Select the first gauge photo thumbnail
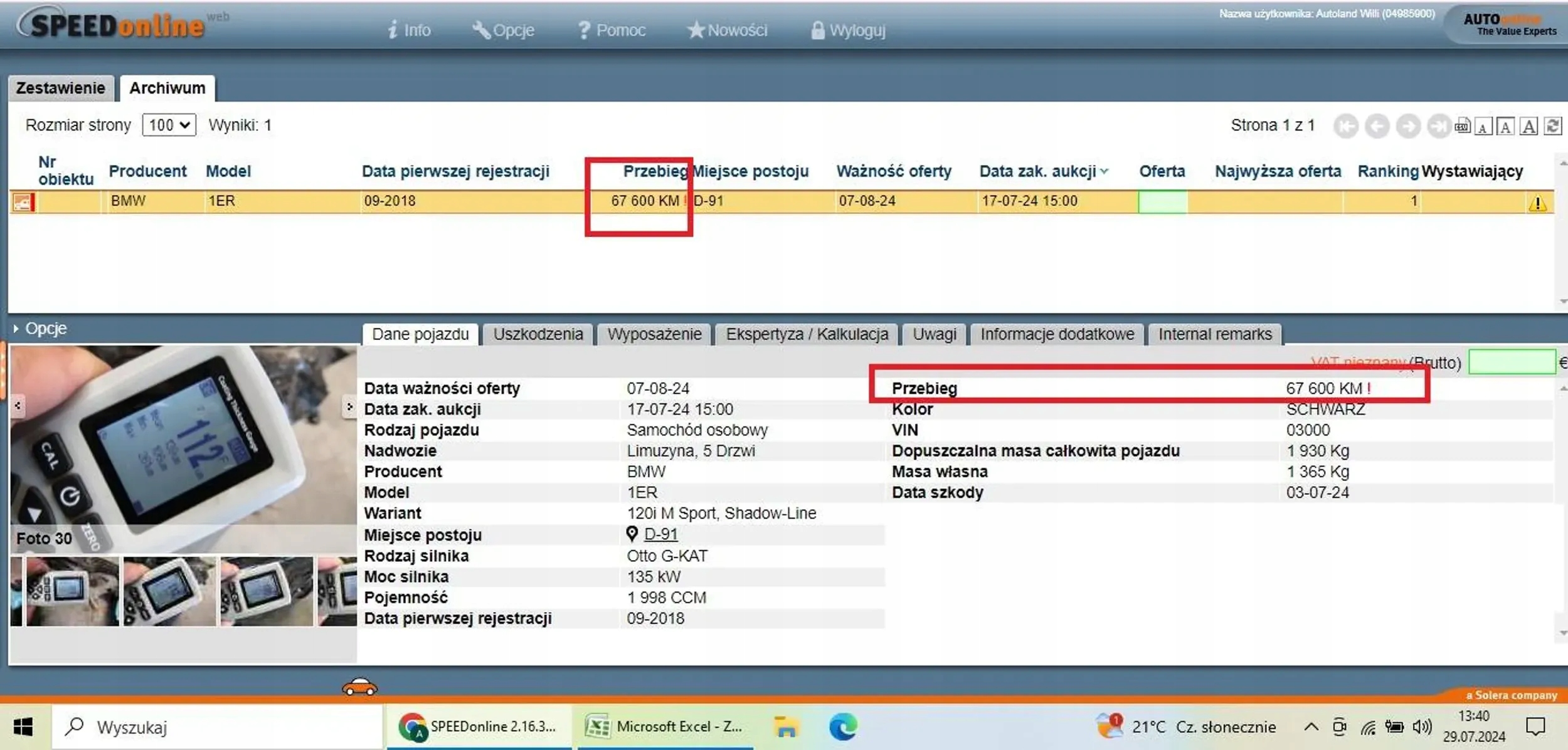The height and width of the screenshot is (750, 1568). pos(72,591)
